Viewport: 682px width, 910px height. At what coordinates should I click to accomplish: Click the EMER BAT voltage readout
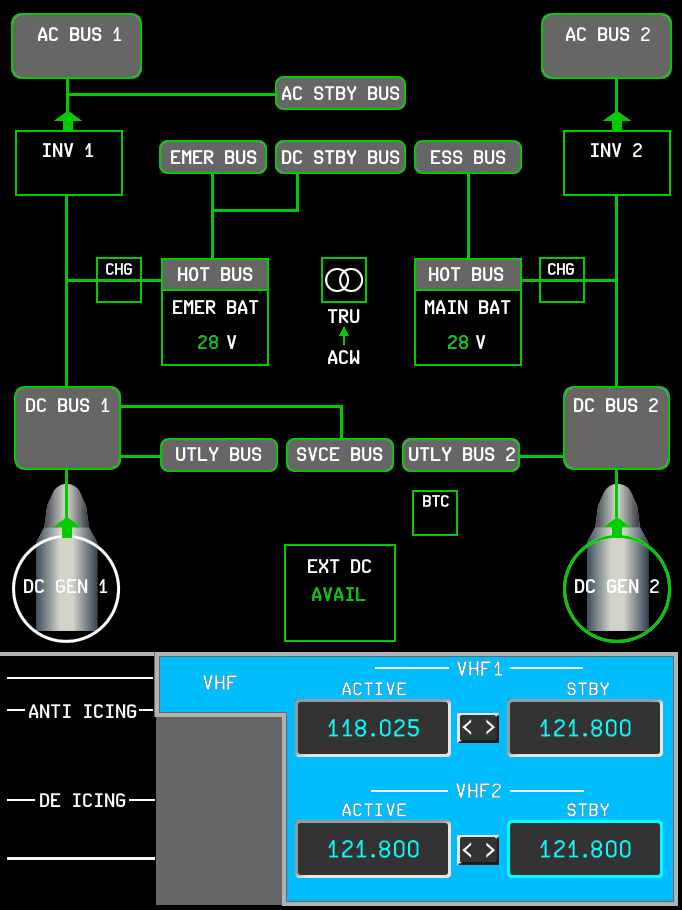click(x=215, y=343)
